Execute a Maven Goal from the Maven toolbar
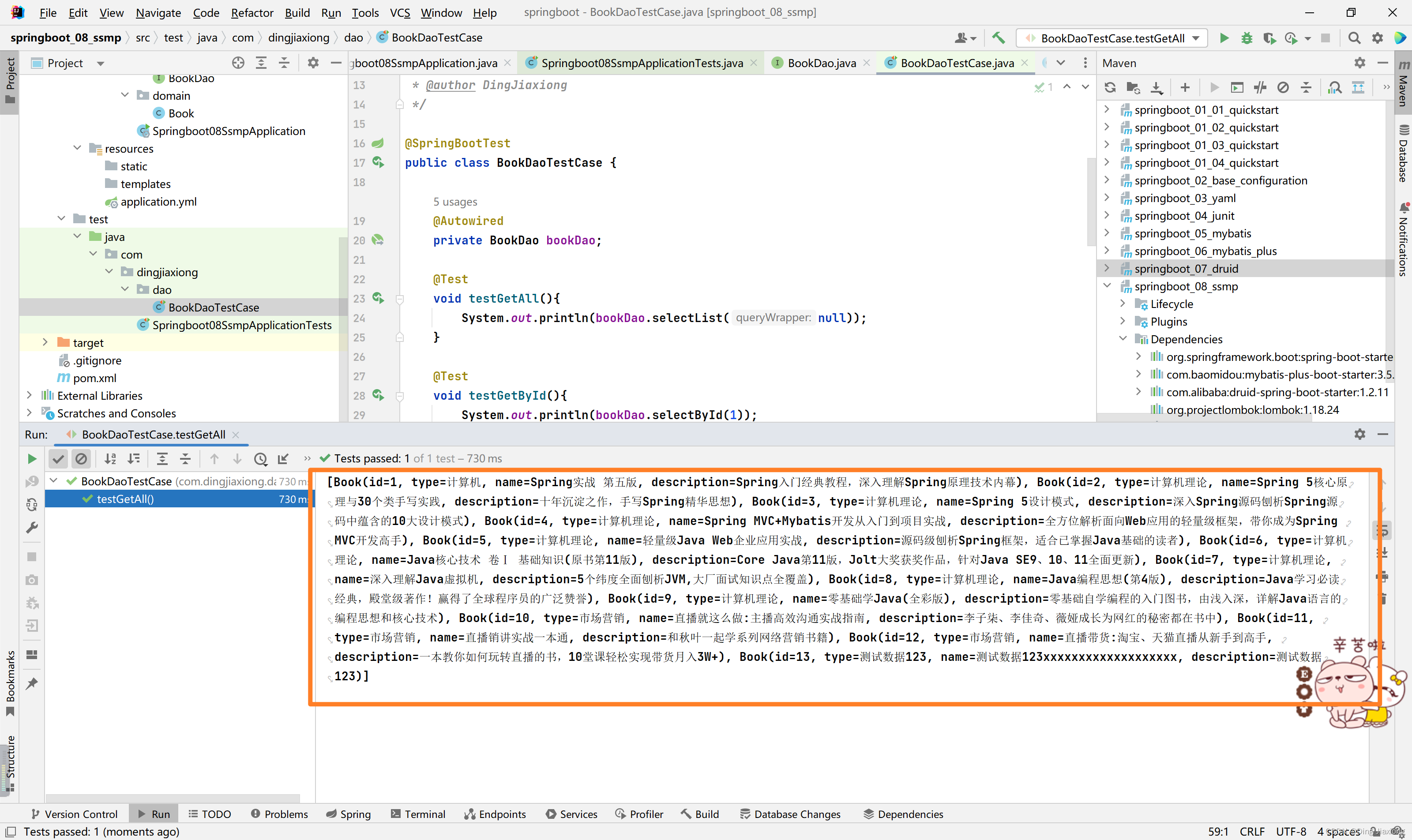Viewport: 1412px width, 840px height. pyautogui.click(x=1238, y=87)
